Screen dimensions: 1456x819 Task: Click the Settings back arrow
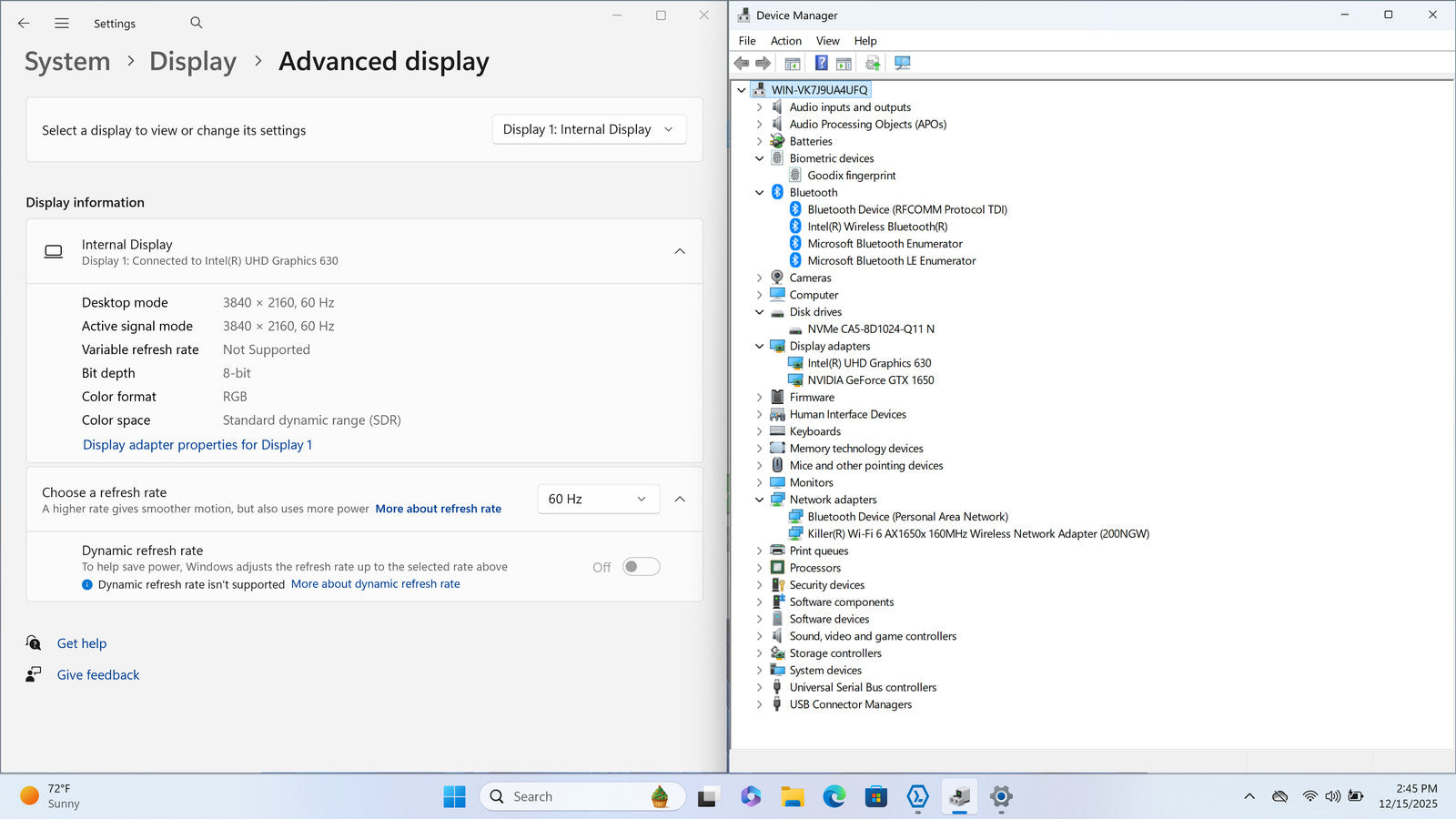click(24, 24)
